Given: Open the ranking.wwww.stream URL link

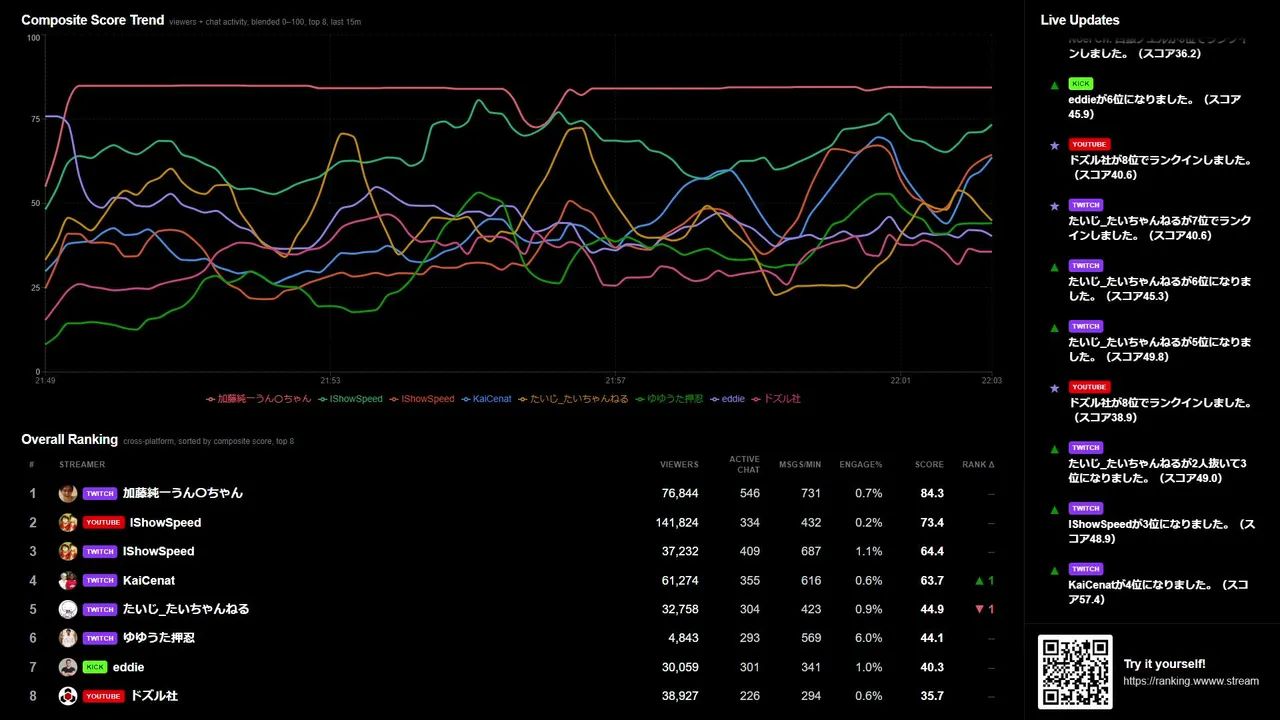Looking at the screenshot, I should pyautogui.click(x=1191, y=682).
